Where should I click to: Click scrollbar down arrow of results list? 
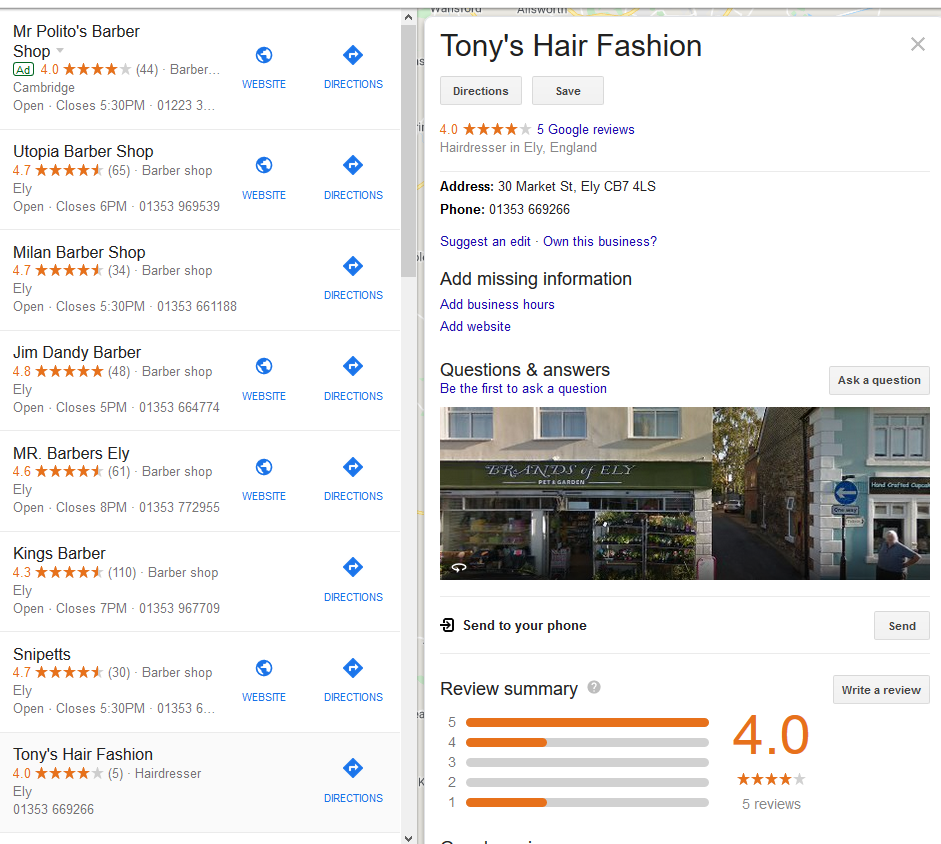[x=408, y=837]
